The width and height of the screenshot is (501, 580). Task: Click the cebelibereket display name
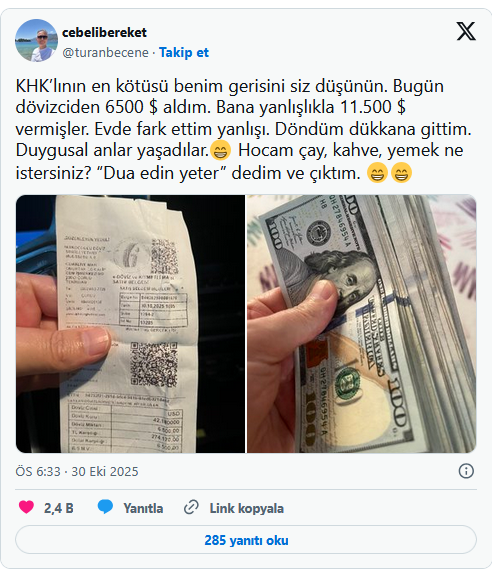tap(104, 33)
